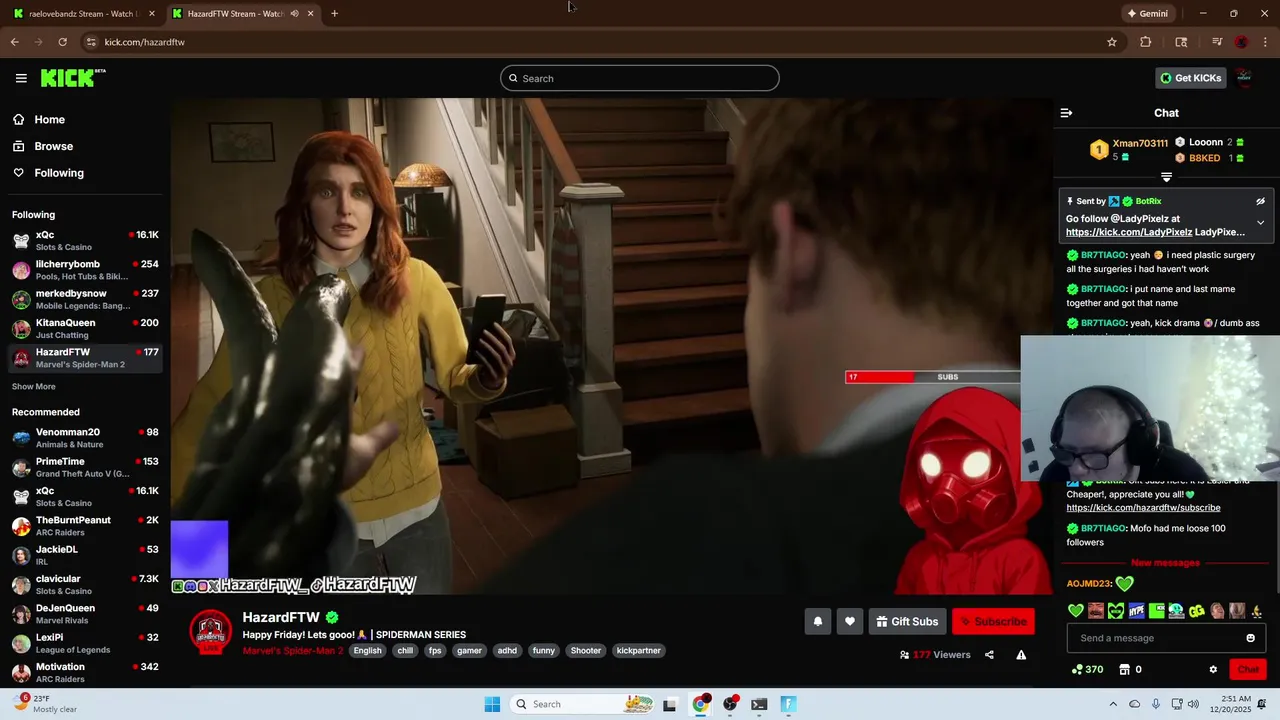The height and width of the screenshot is (720, 1280).
Task: Open chat settings gear
Action: [1213, 669]
